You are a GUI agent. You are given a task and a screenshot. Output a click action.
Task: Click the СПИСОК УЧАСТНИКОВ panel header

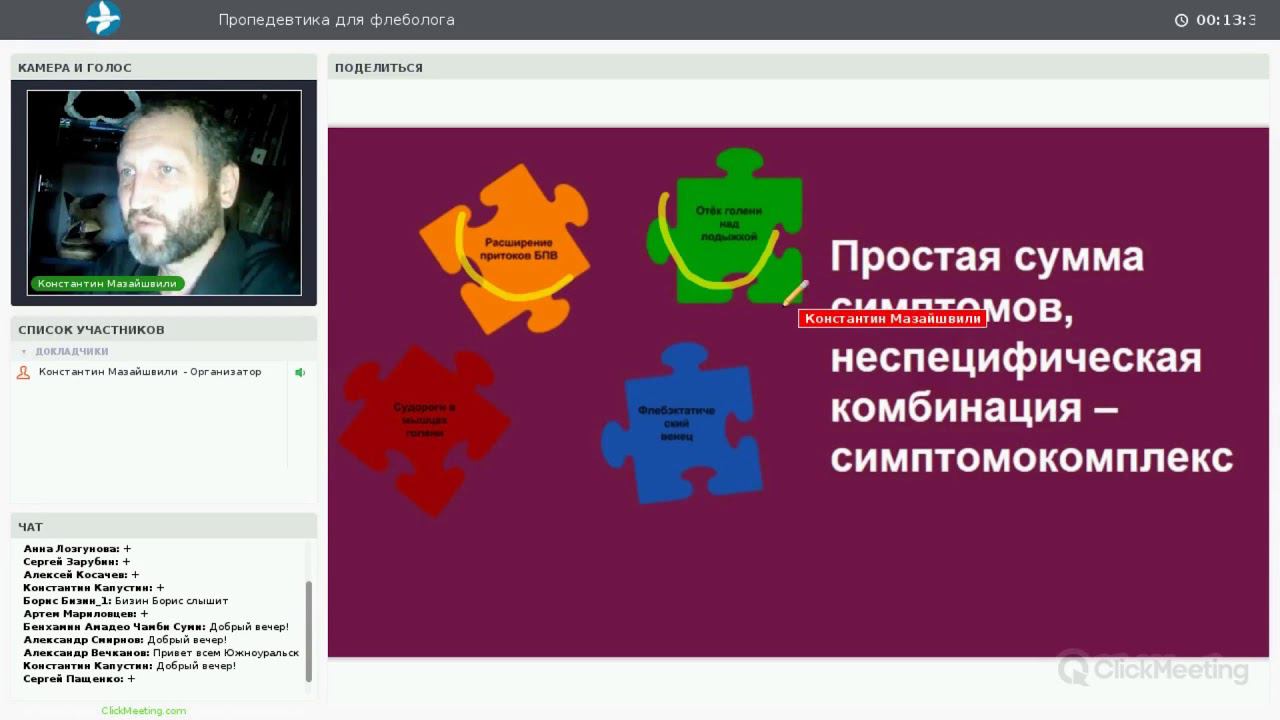pos(164,329)
